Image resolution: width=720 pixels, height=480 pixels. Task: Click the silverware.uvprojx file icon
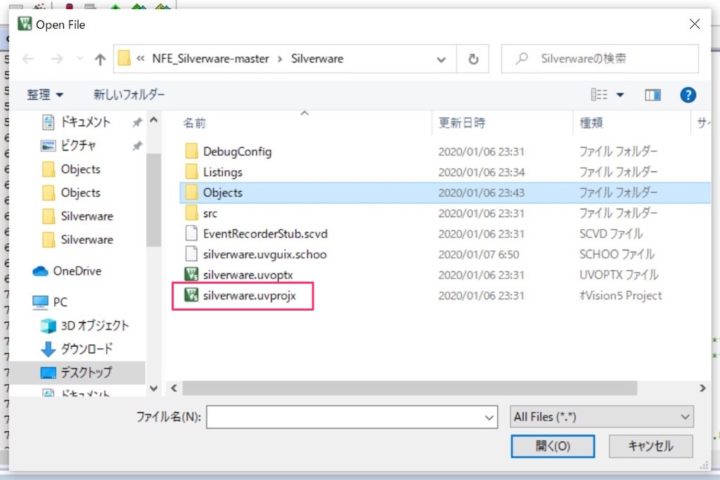pyautogui.click(x=189, y=296)
